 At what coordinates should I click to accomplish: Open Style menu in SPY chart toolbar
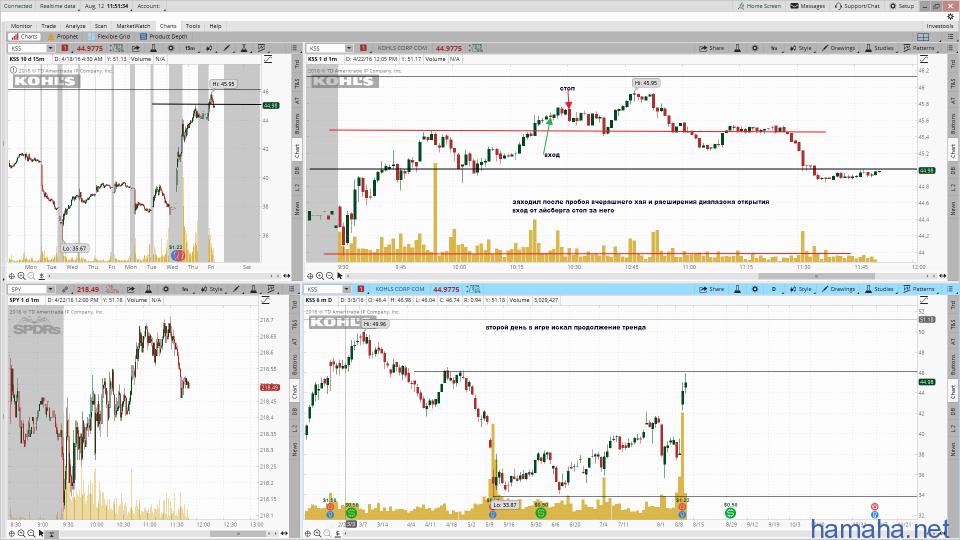tap(212, 289)
